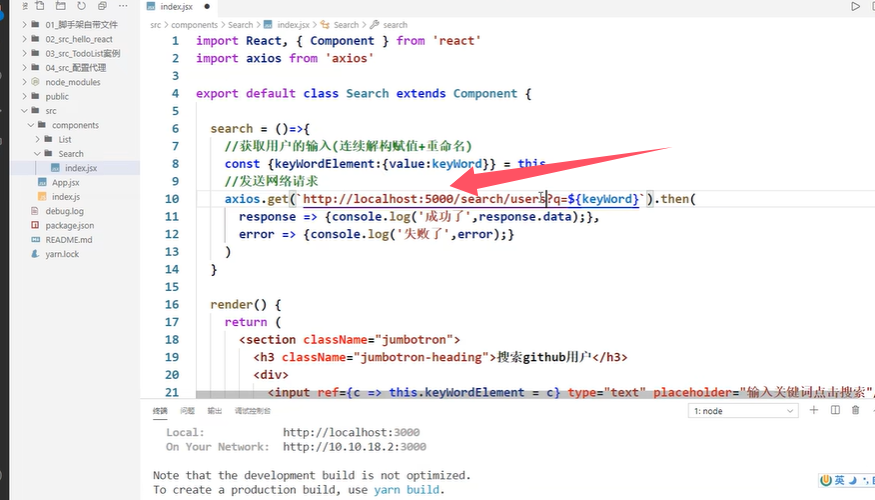Open index.js in the explorer
875x500 pixels.
click(66, 196)
